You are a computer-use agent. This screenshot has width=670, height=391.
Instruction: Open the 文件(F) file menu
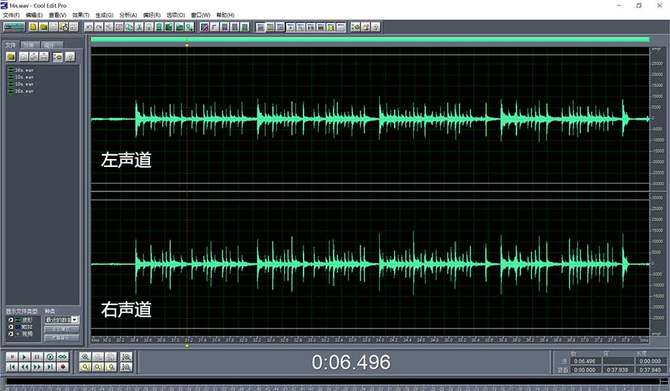(12, 15)
